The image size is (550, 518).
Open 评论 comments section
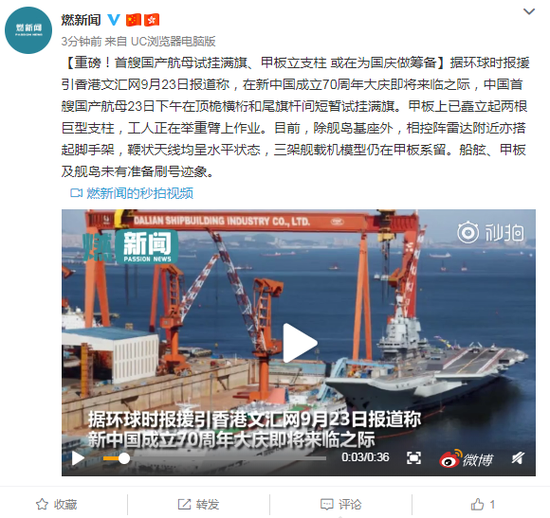[341, 504]
